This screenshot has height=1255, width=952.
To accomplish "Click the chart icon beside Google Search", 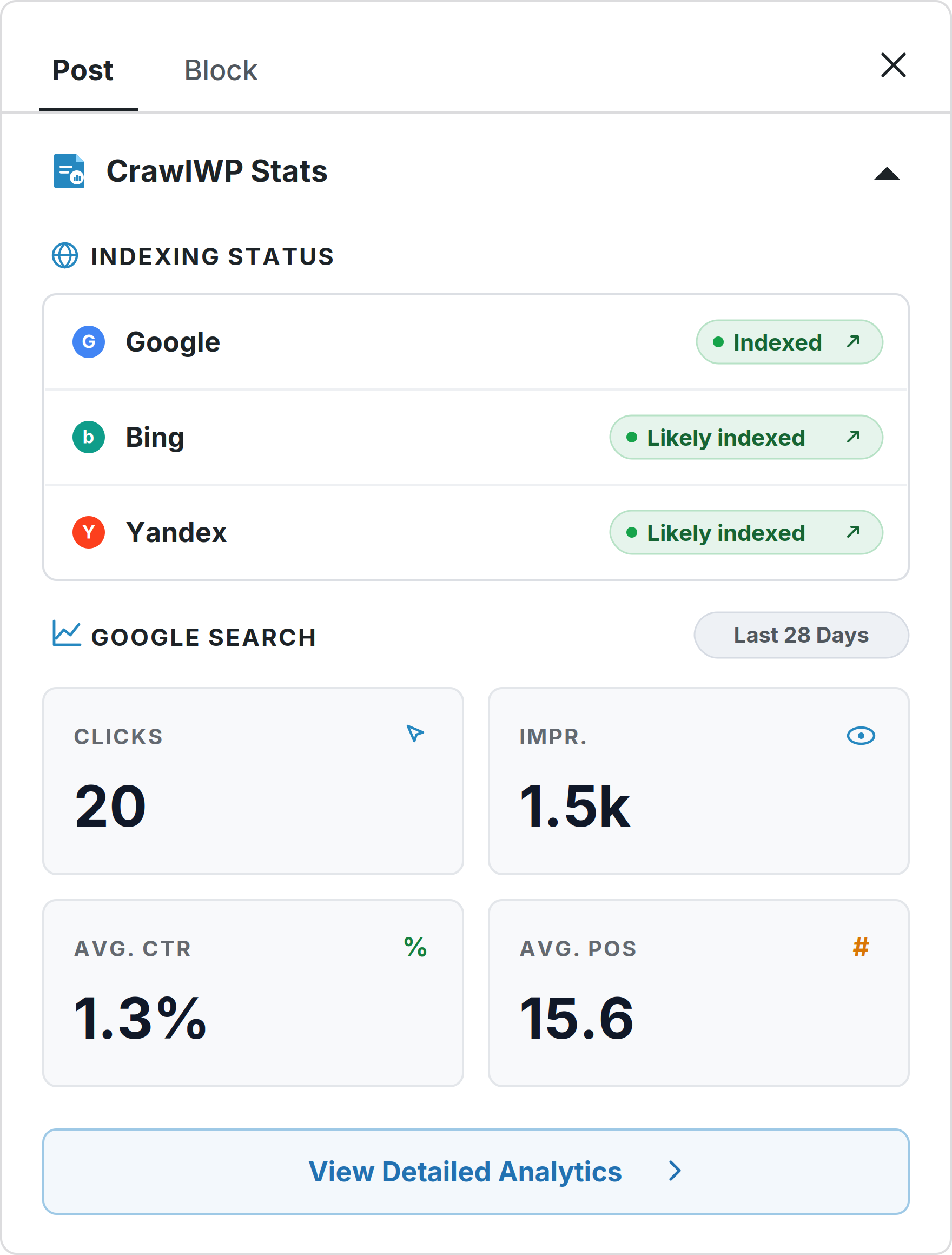I will 67,634.
